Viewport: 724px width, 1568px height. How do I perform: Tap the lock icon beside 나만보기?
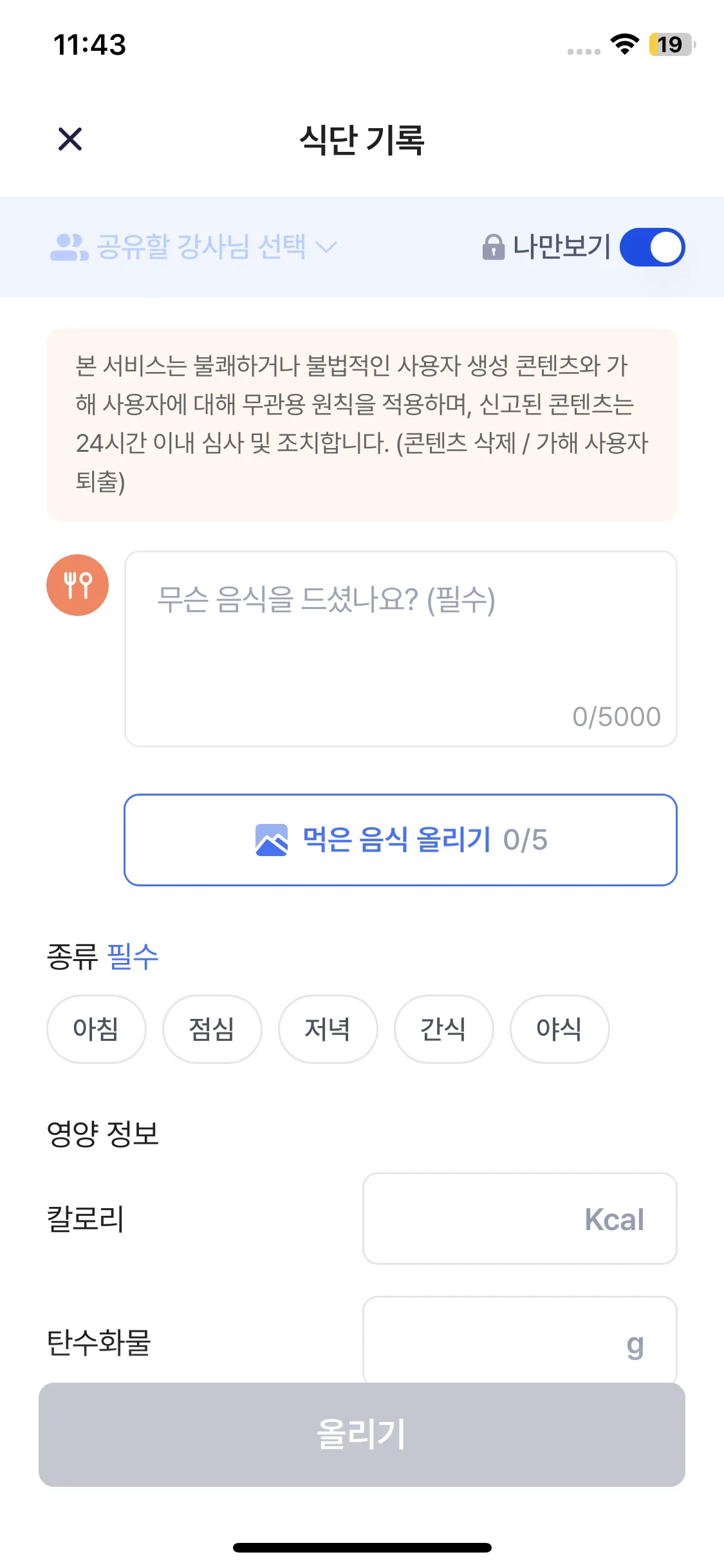[493, 247]
